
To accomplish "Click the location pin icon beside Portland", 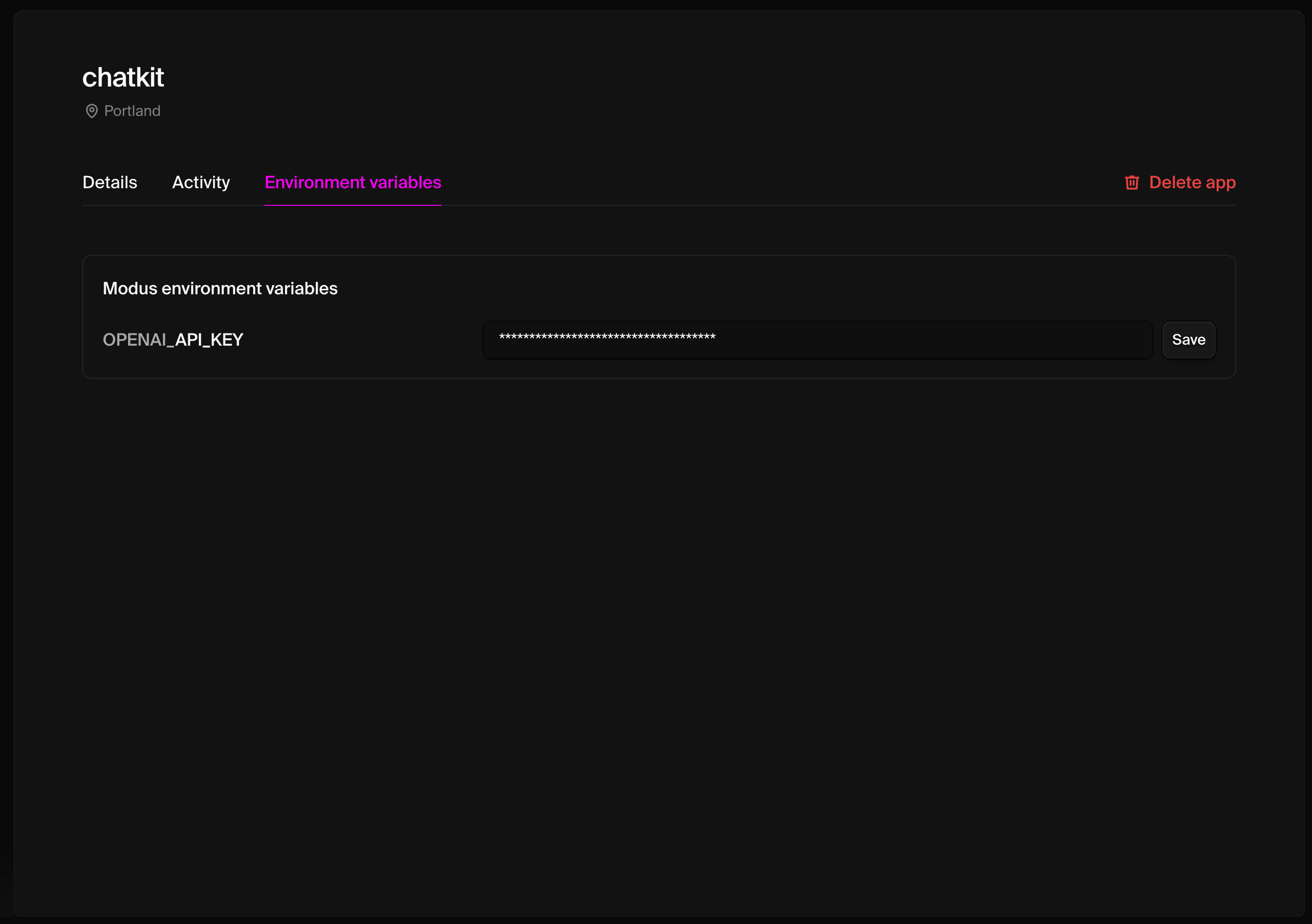I will 91,111.
